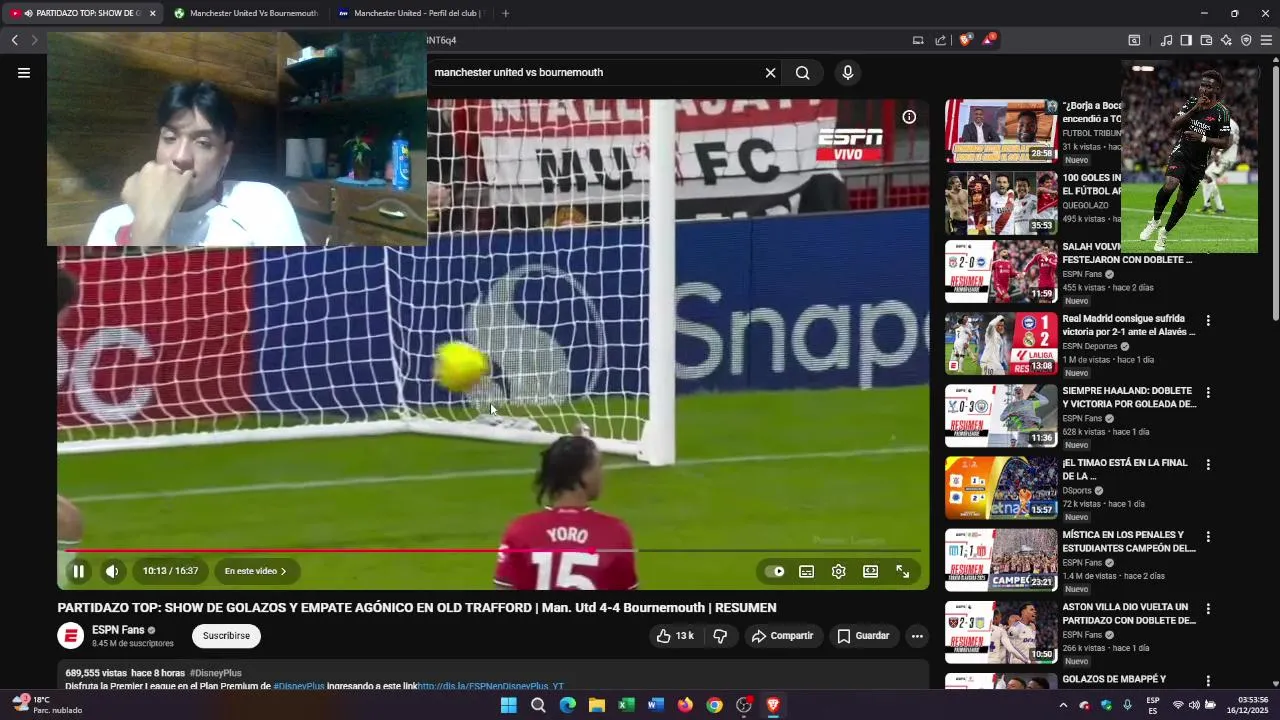Screen dimensions: 1280x720
Task: Open the info card icon on video
Action: [x=909, y=117]
